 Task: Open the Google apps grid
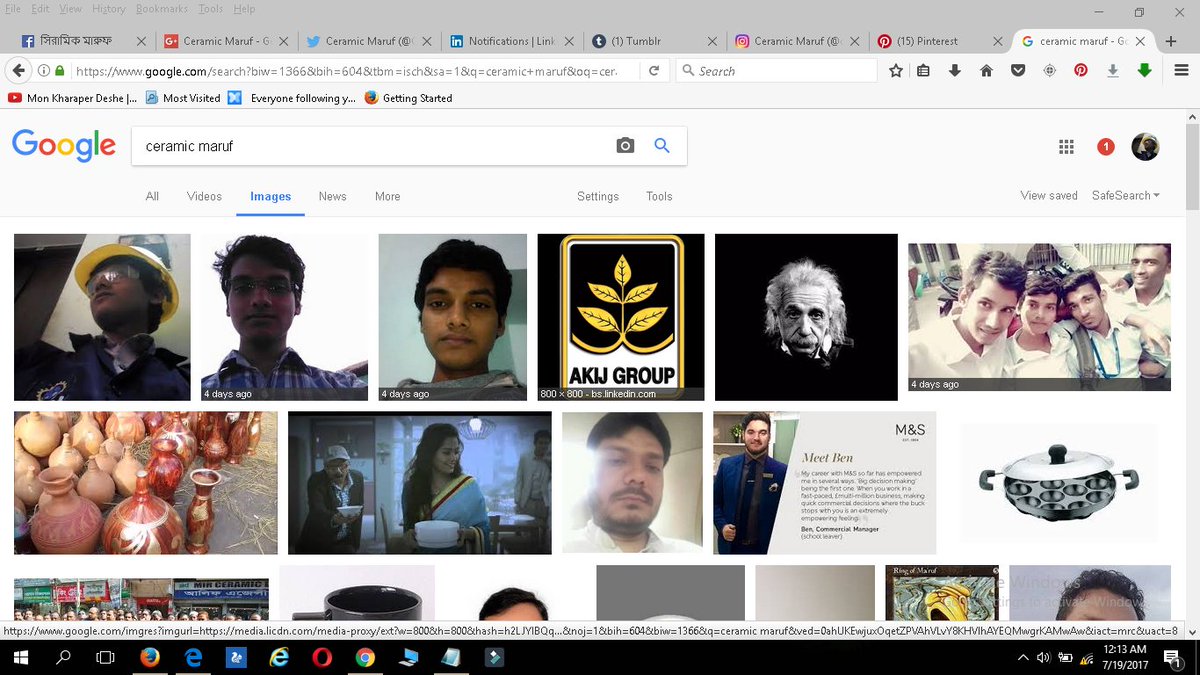click(1066, 146)
